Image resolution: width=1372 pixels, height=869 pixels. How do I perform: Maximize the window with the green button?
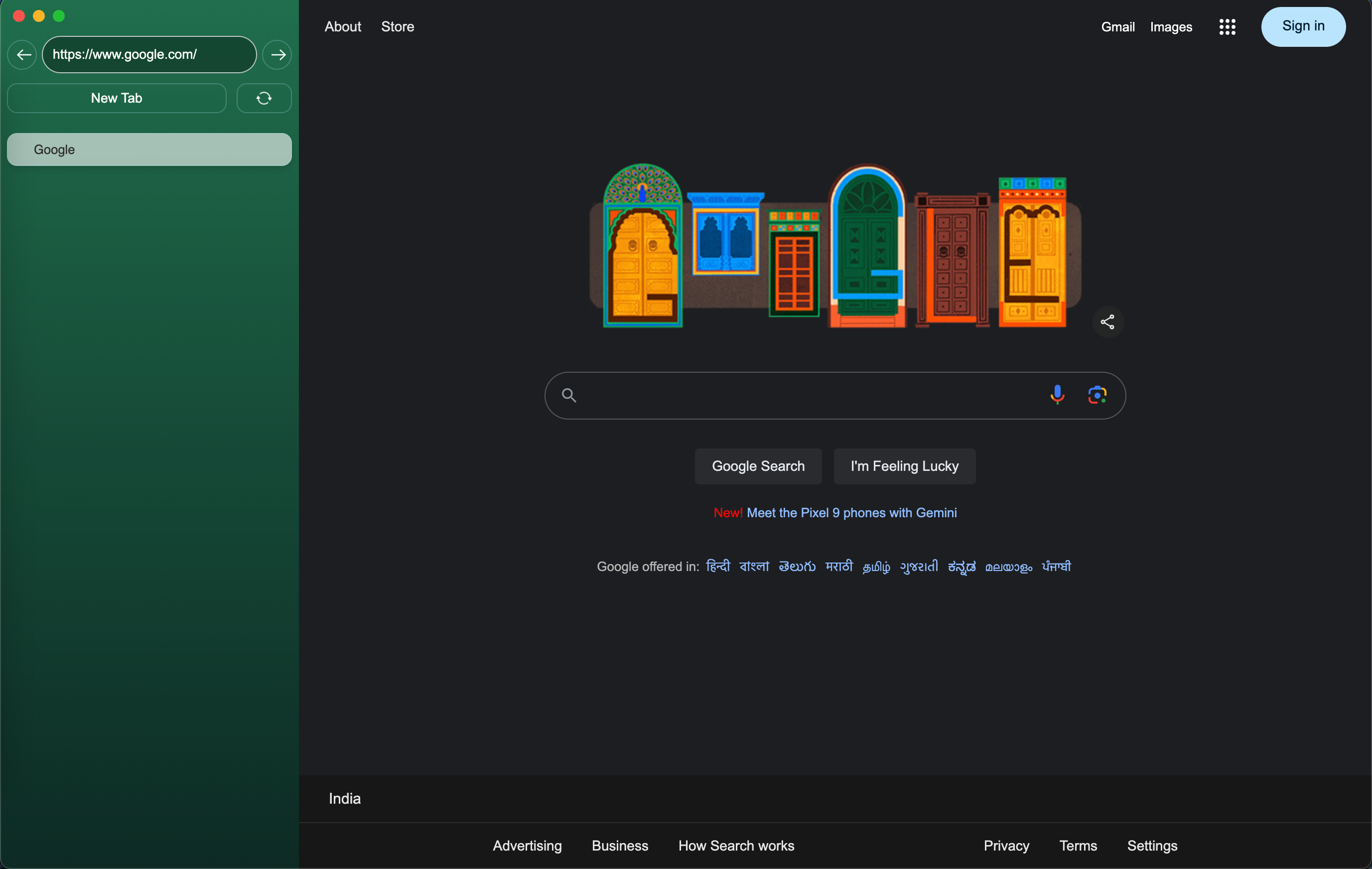(59, 16)
